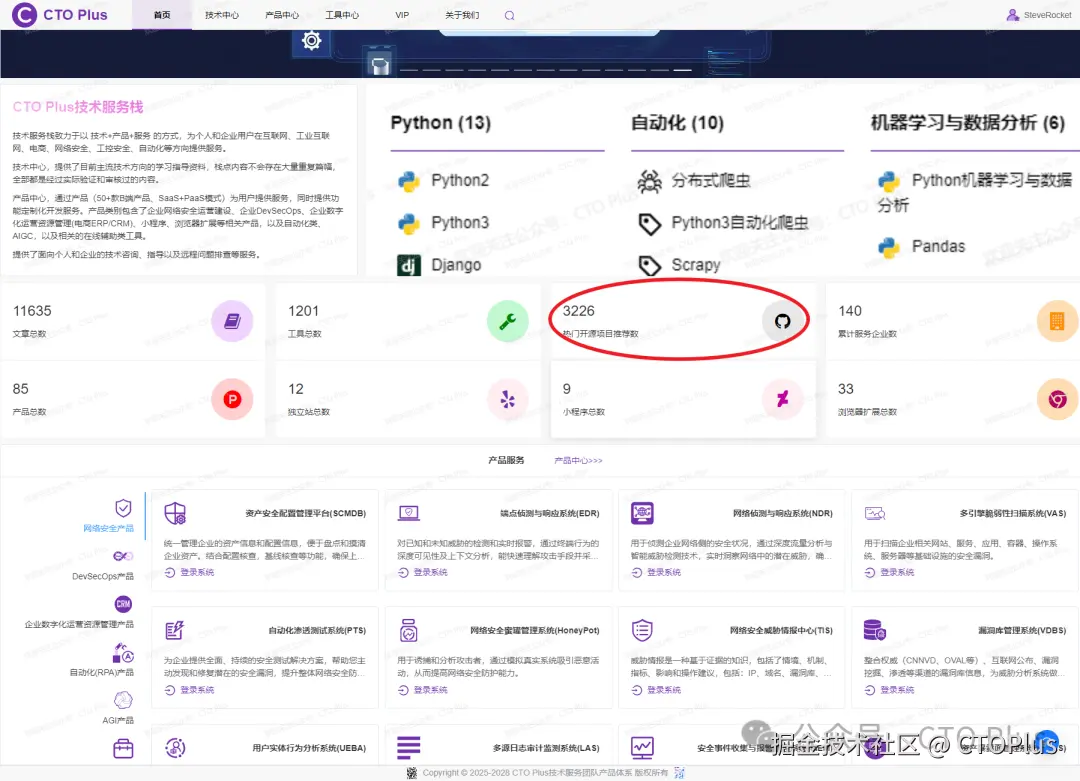Follow the 产品中心>>> link
This screenshot has height=781, width=1080.
point(578,460)
